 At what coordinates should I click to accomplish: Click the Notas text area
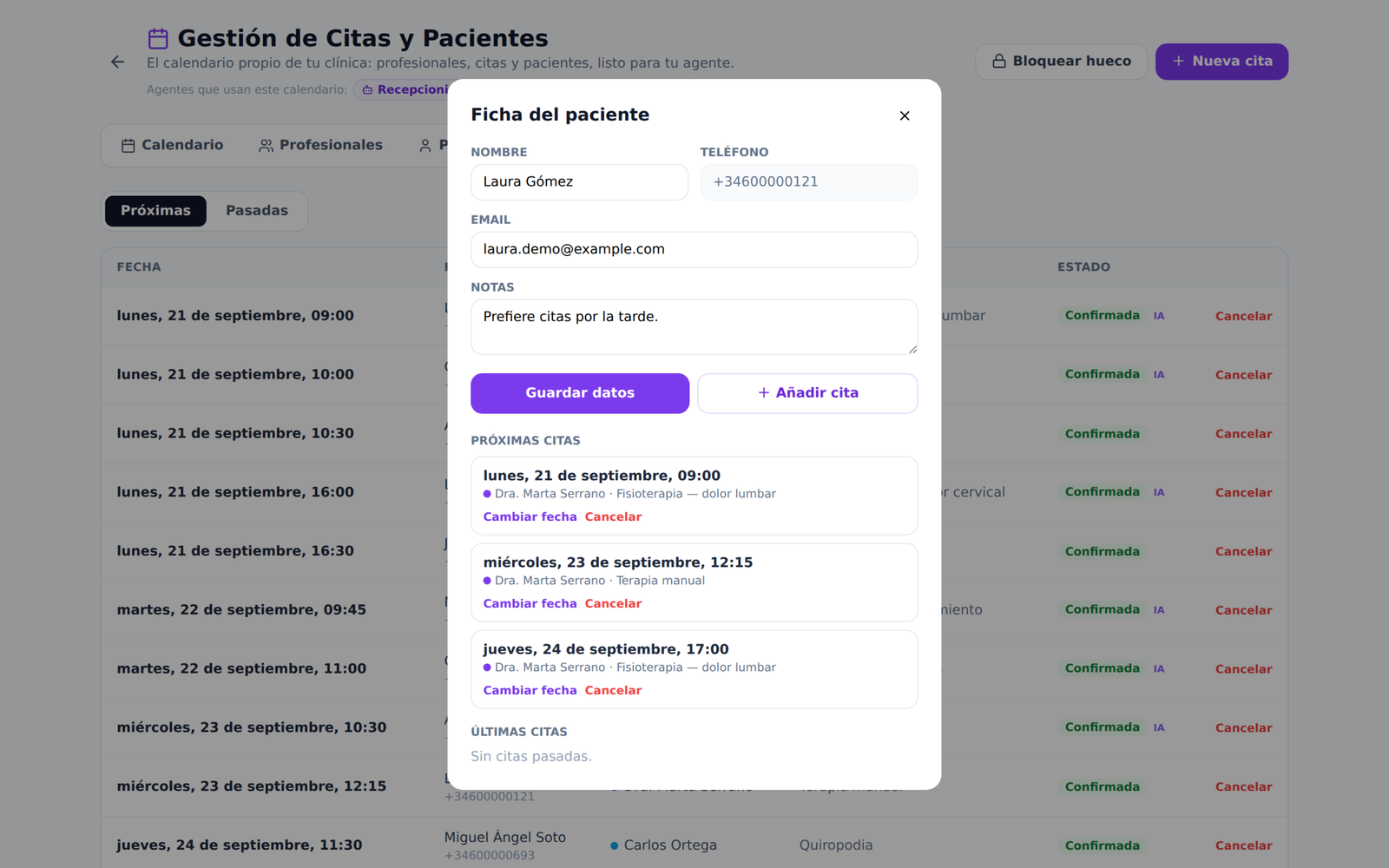click(x=694, y=327)
